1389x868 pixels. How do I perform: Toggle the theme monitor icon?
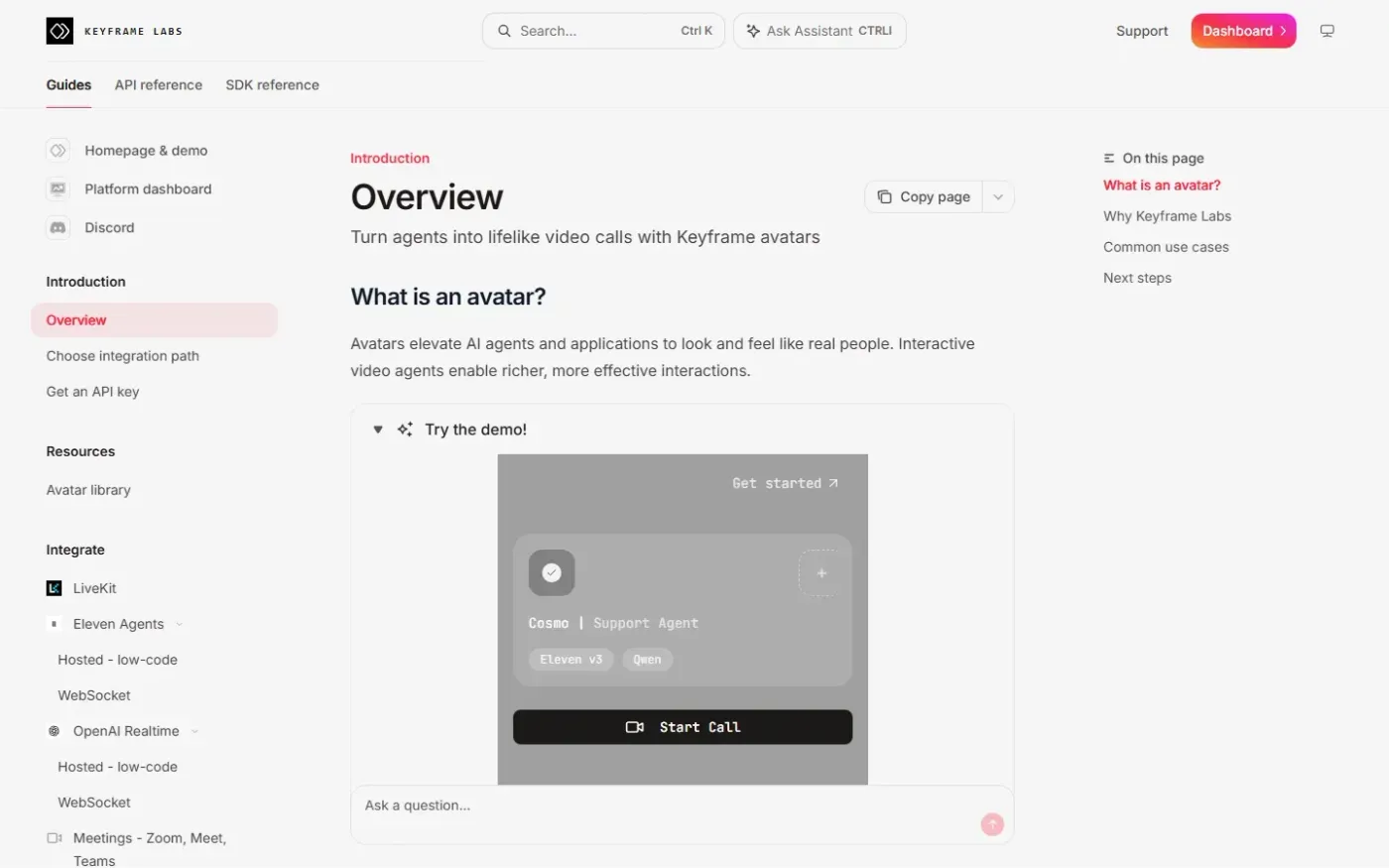click(x=1327, y=31)
